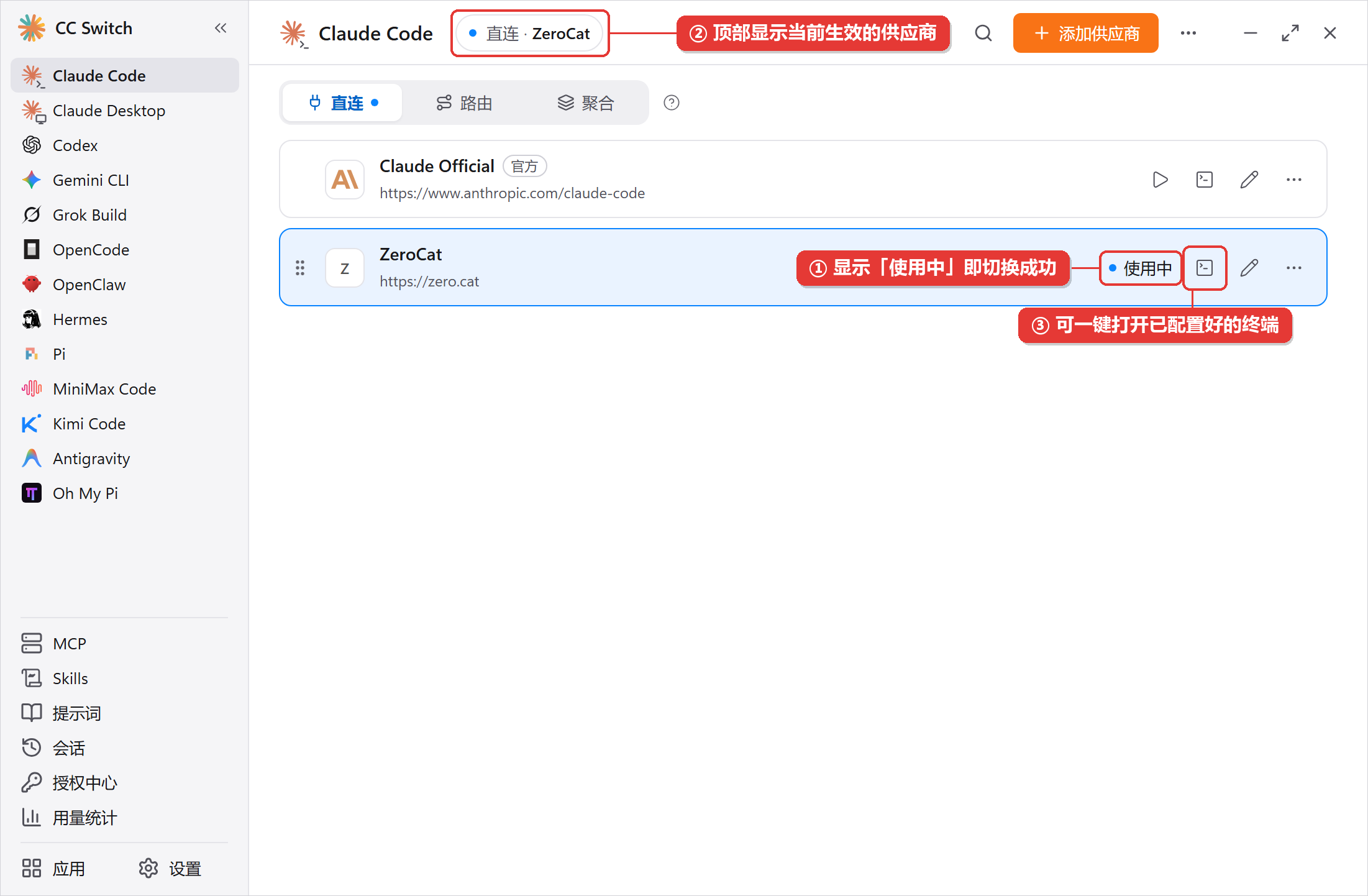Select Antigravity in the sidebar

click(x=124, y=459)
